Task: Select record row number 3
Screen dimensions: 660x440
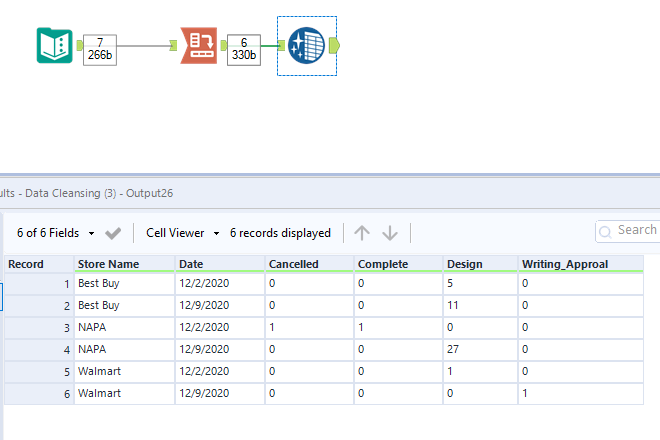Action: (36, 328)
